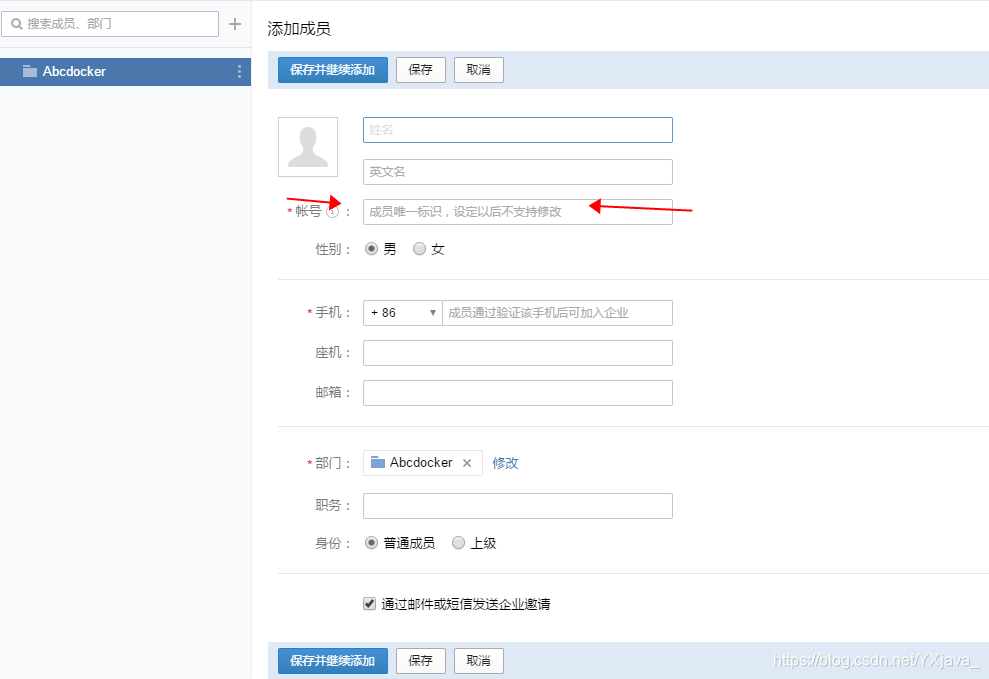
Task: Toggle send invitation by email or SMS checkbox
Action: tap(370, 604)
